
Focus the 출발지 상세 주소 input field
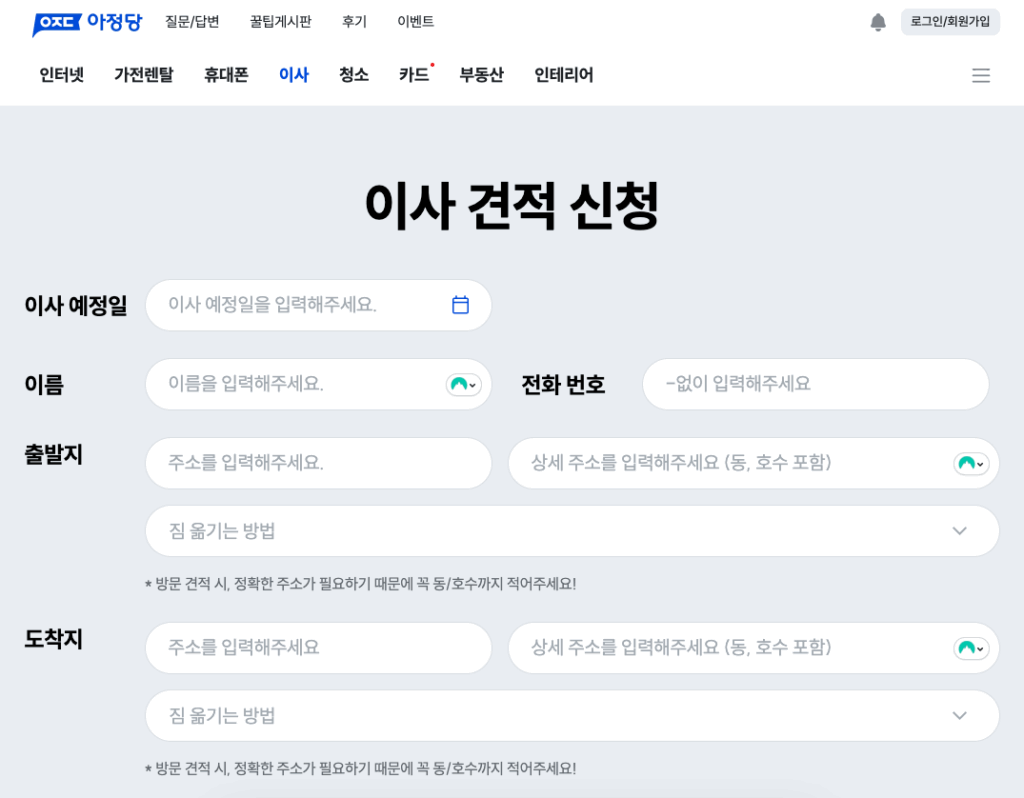coord(754,463)
